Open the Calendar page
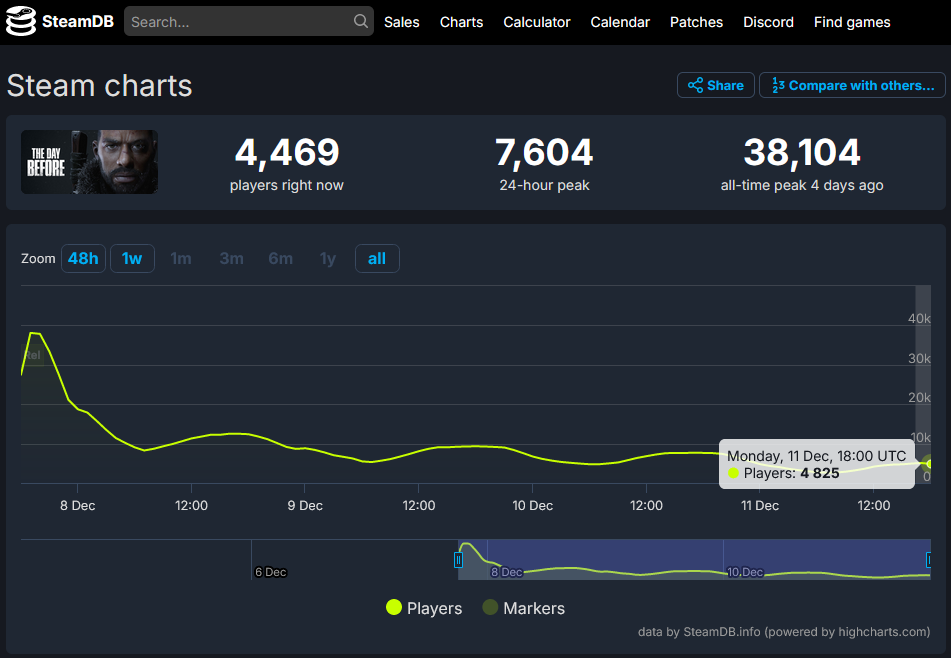This screenshot has height=658, width=951. tap(620, 22)
